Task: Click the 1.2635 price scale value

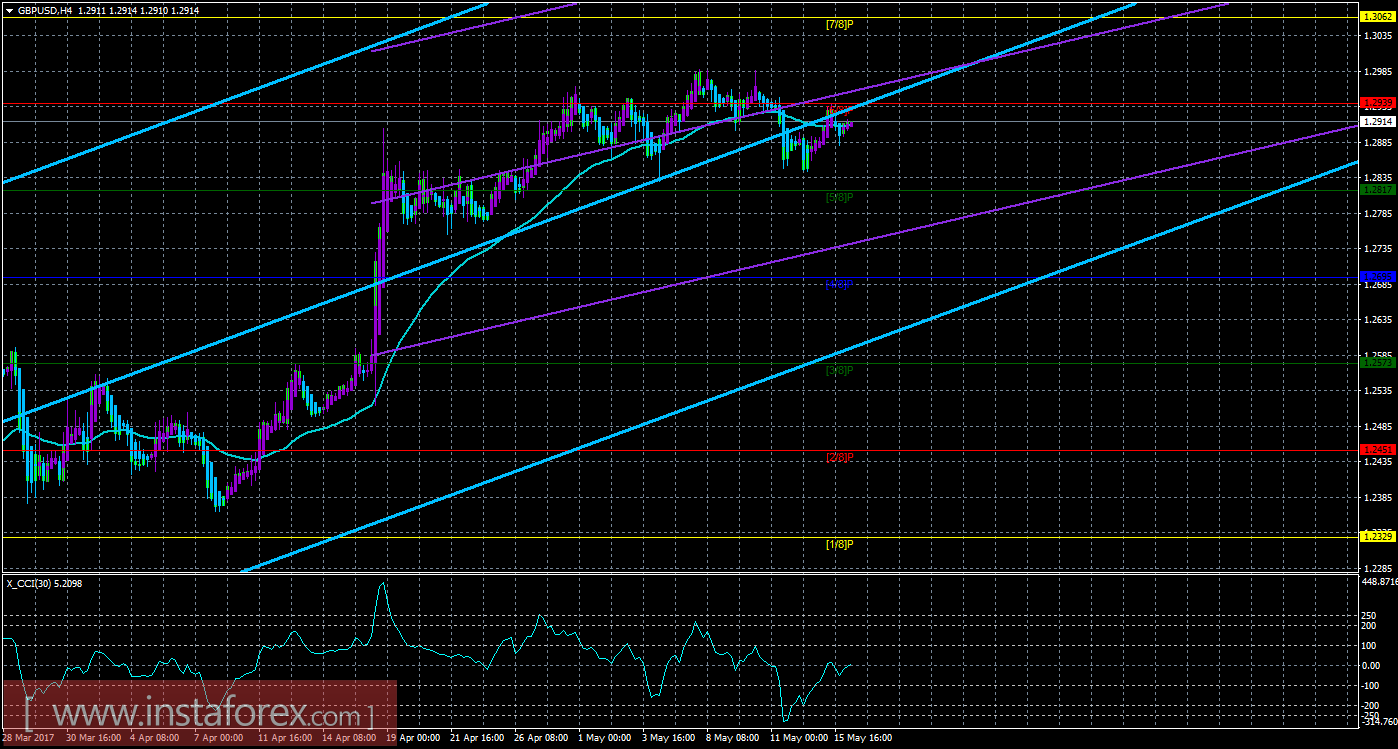Action: coord(1378,320)
